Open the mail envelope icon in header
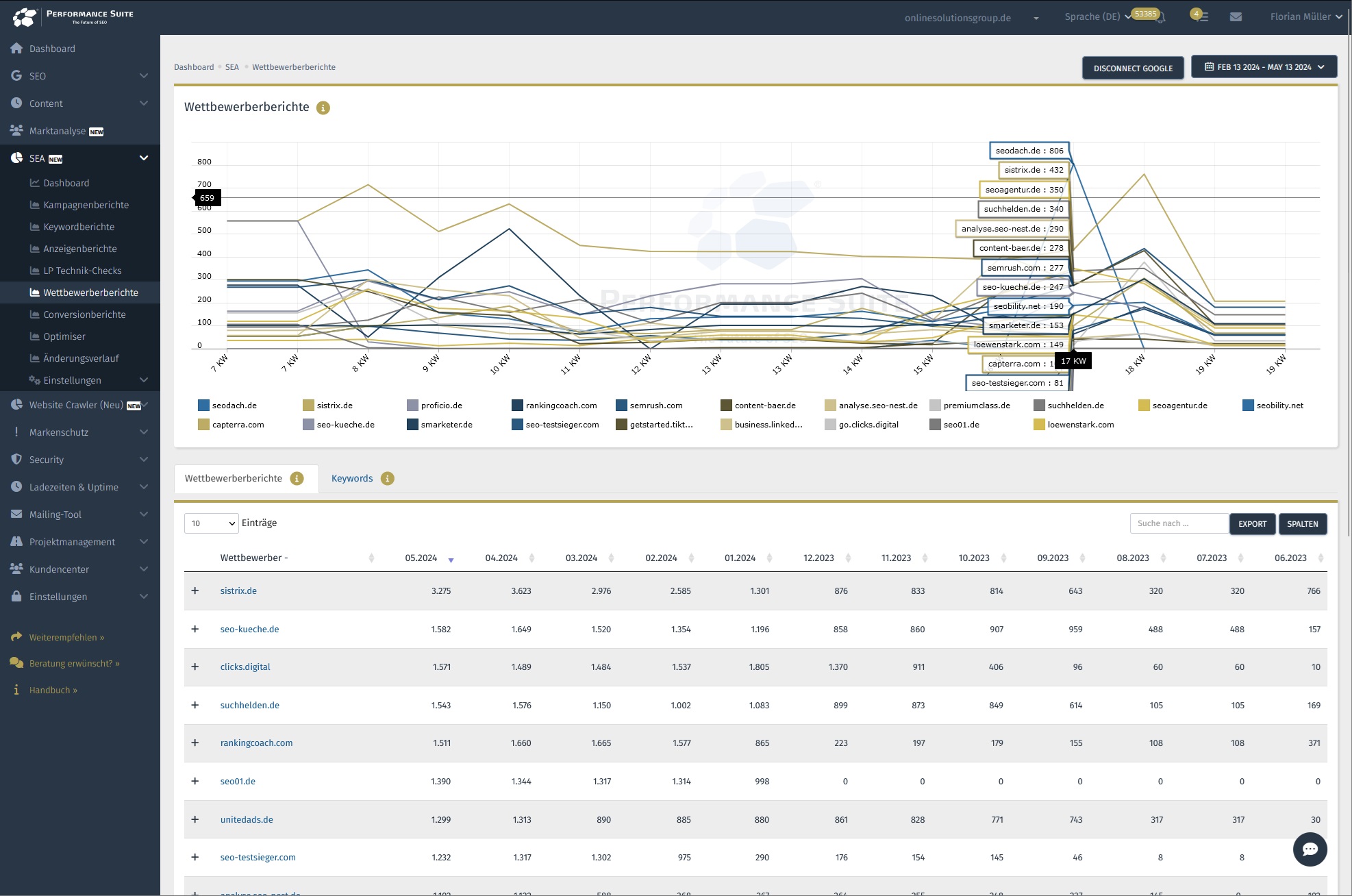The height and width of the screenshot is (896, 1352). coord(1236,16)
